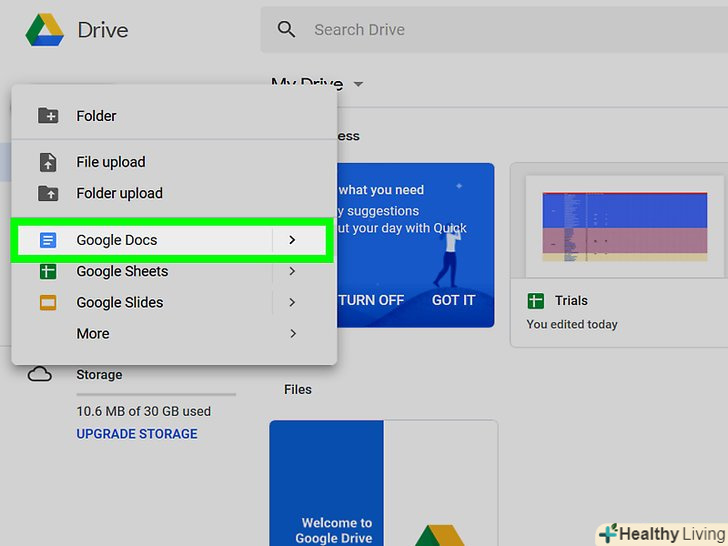Click the yellow Google Slides icon

point(48,302)
